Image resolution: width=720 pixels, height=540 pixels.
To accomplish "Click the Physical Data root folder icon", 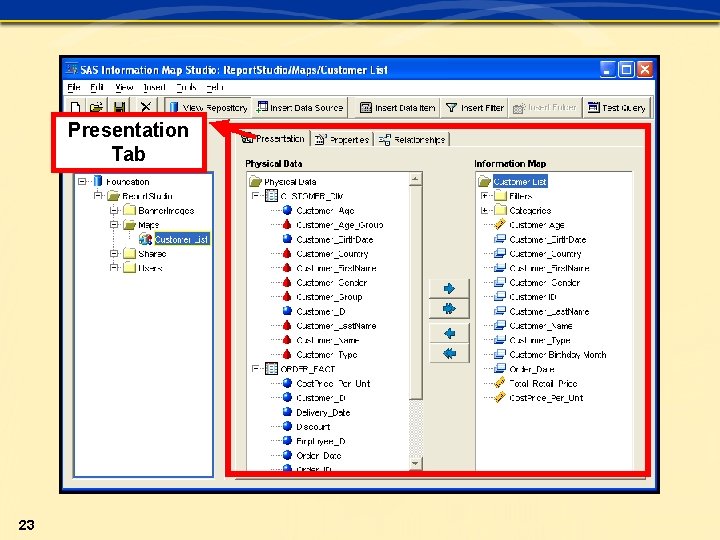I will click(256, 181).
